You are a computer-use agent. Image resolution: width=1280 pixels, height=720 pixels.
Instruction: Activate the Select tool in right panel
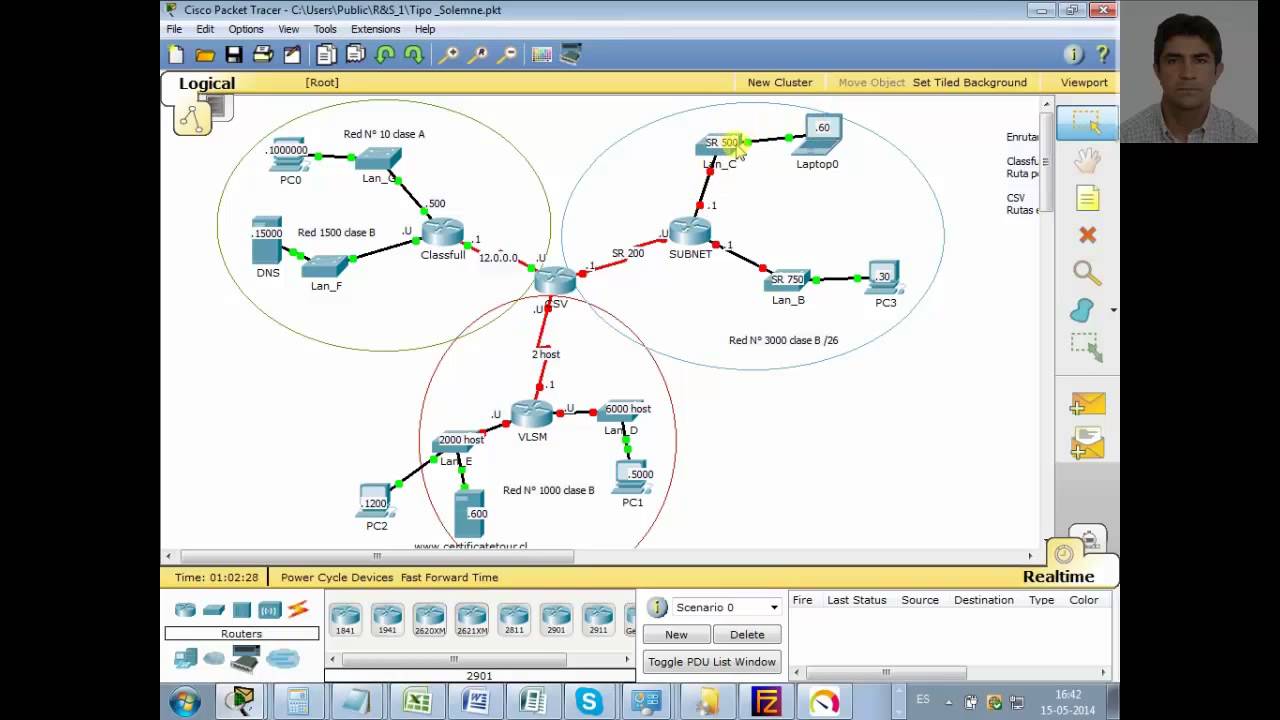pyautogui.click(x=1087, y=122)
